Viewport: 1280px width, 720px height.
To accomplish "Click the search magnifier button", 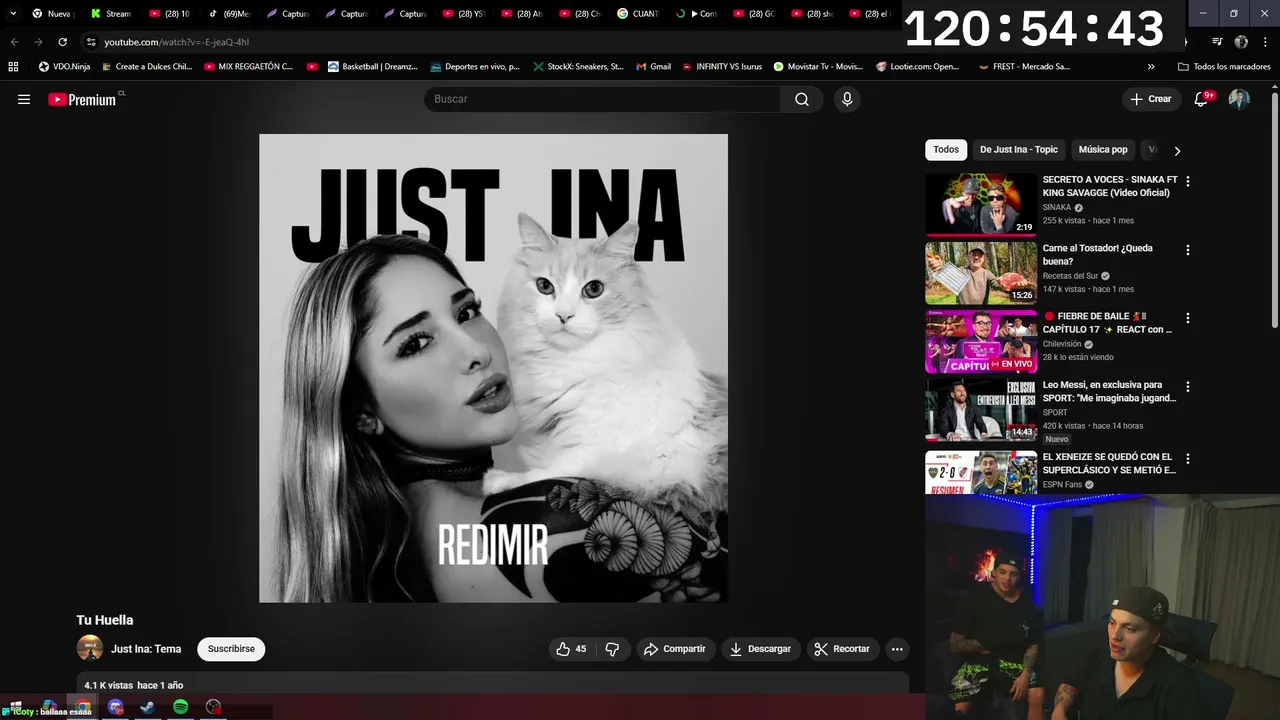I will point(802,99).
